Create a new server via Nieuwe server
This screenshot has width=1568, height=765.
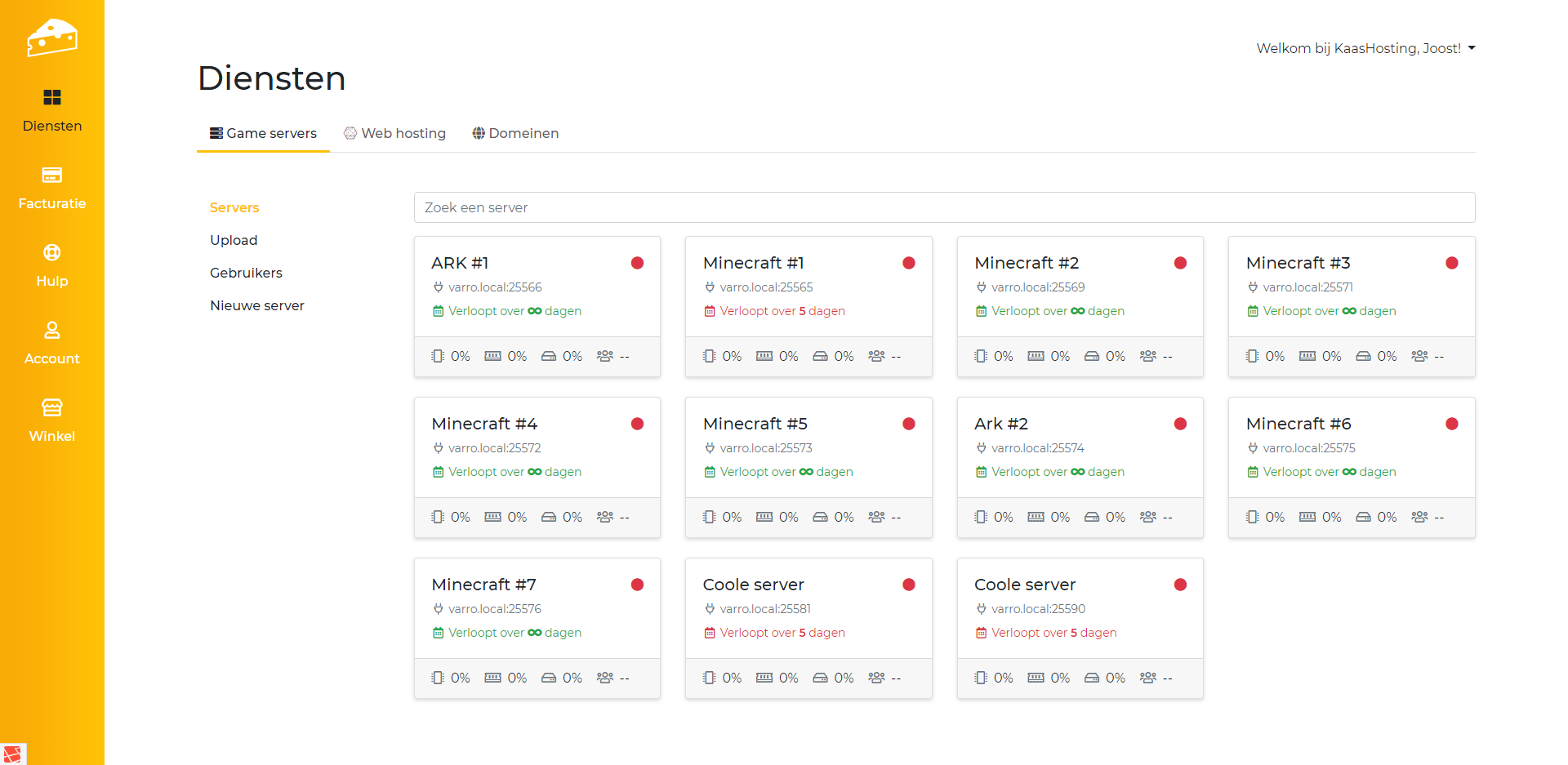pos(256,305)
